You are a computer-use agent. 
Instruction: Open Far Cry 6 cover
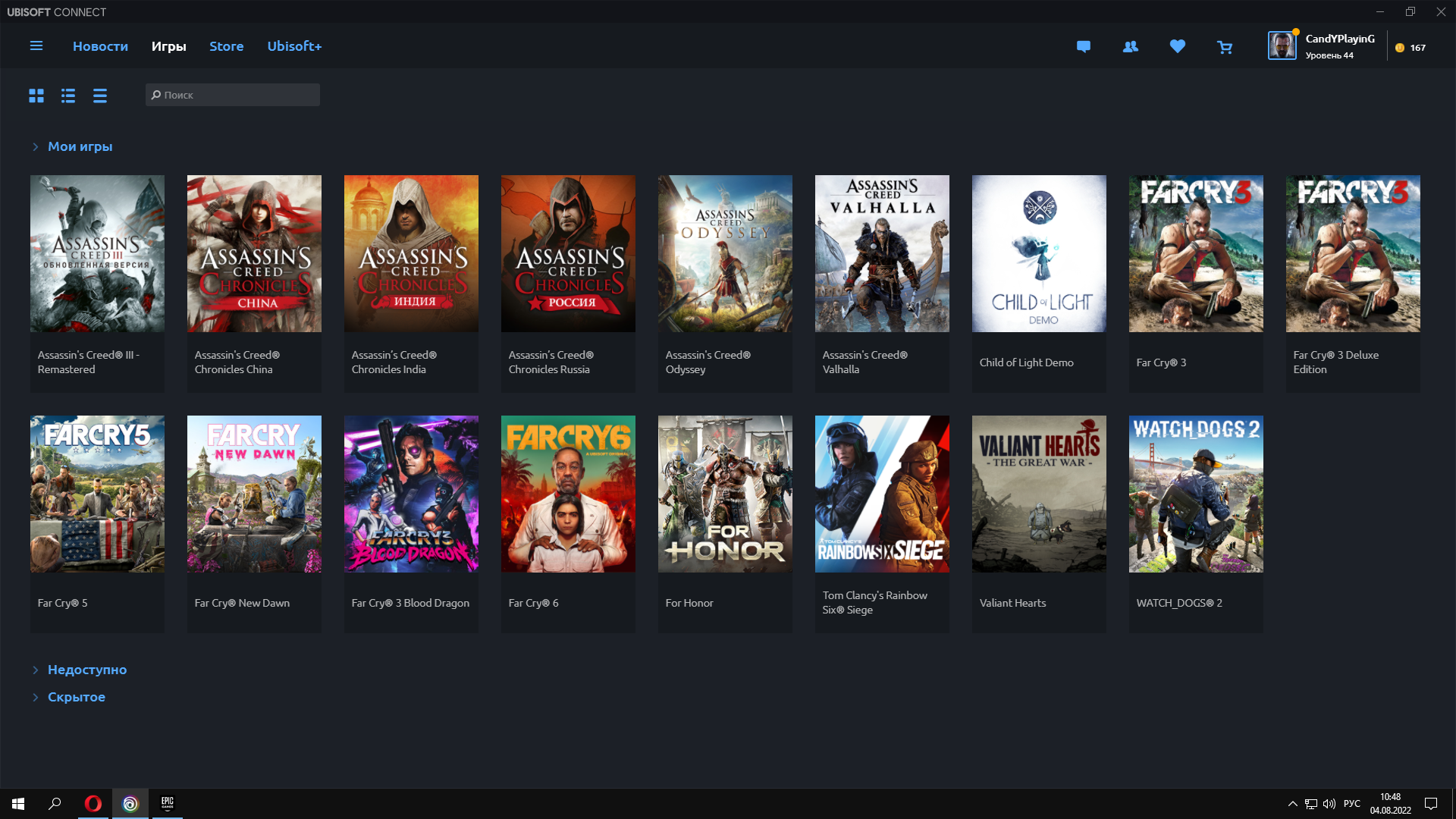click(568, 494)
